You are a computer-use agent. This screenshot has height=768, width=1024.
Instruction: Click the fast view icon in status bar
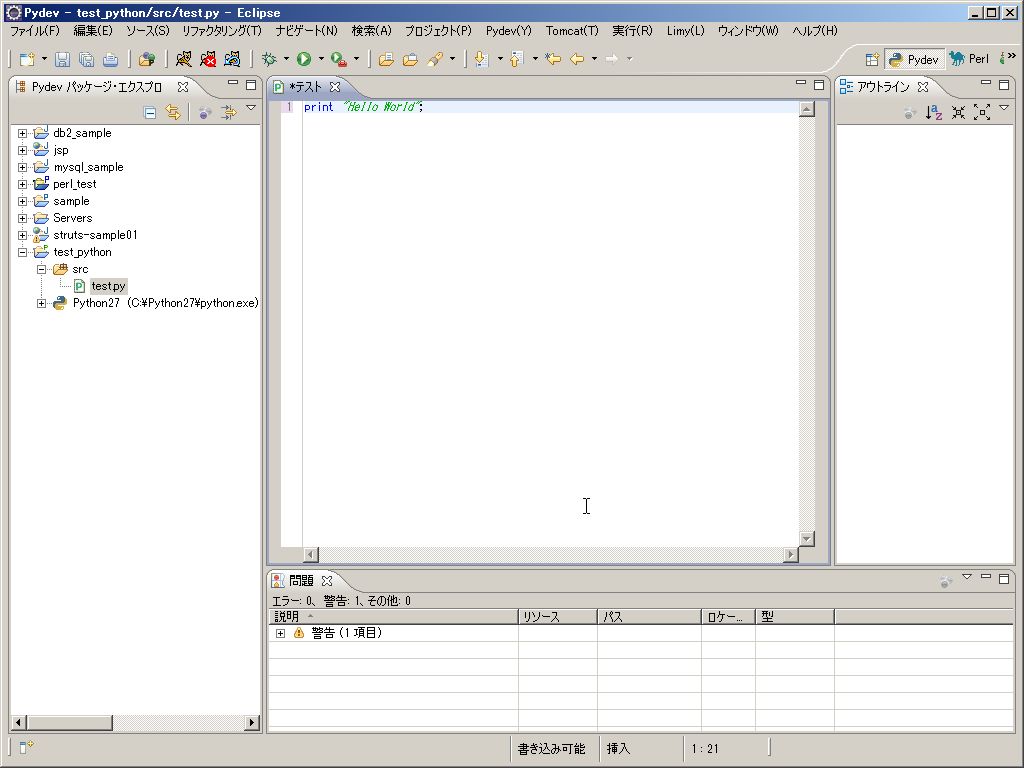click(25, 747)
